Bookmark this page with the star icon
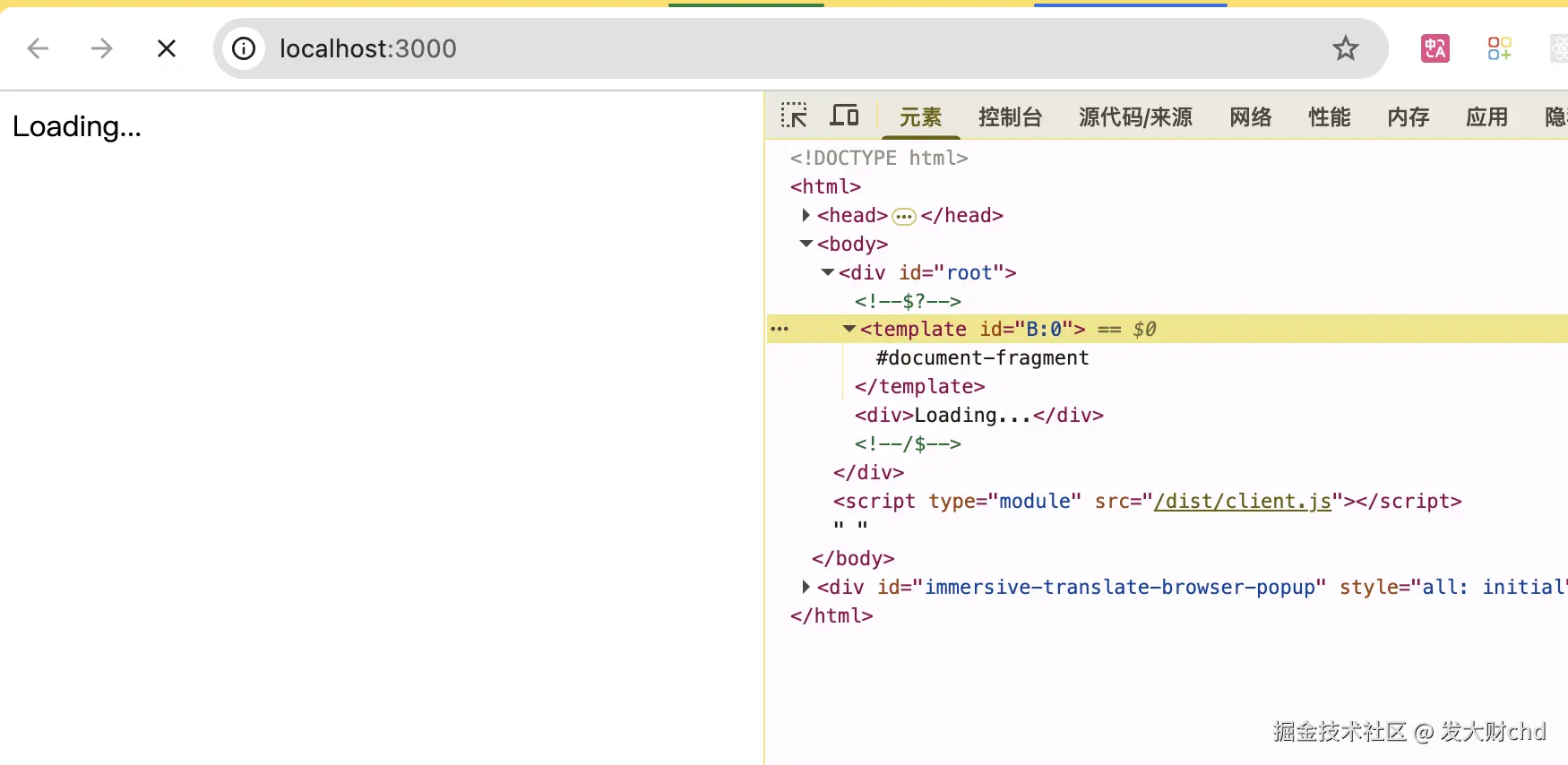1568x765 pixels. [x=1345, y=48]
